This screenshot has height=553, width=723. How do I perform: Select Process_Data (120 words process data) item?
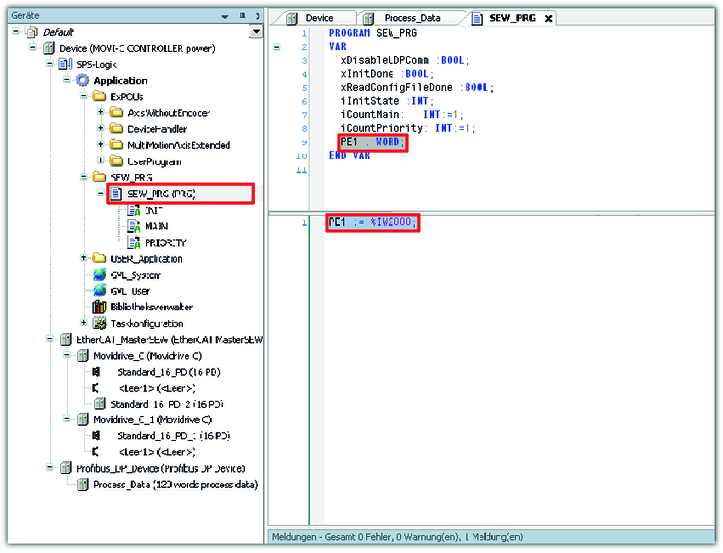[x=175, y=485]
